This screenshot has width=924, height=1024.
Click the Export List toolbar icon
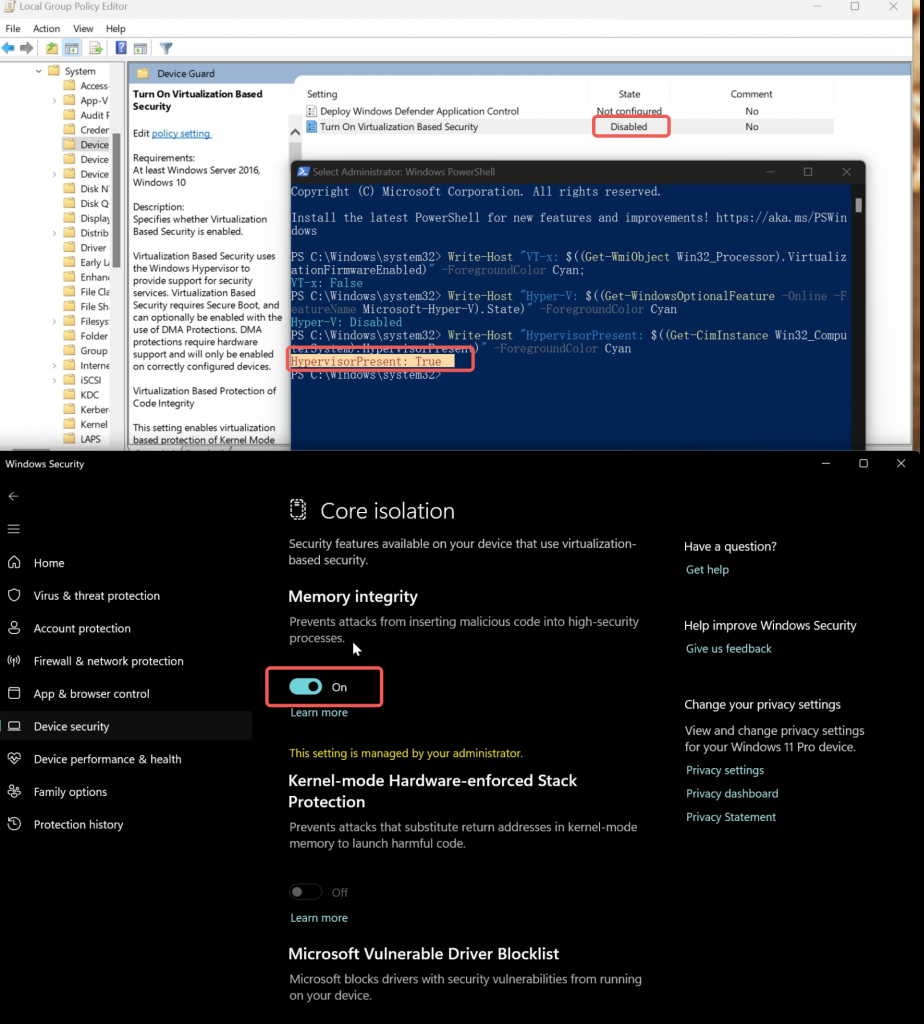tap(96, 48)
